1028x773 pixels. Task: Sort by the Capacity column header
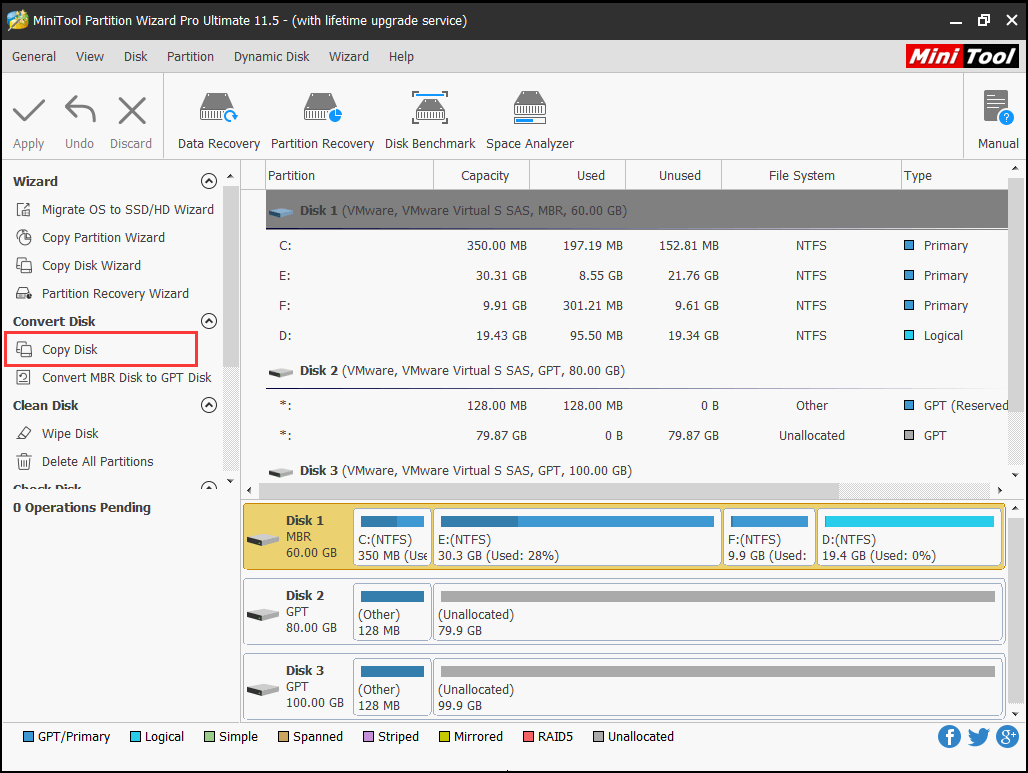coord(482,176)
